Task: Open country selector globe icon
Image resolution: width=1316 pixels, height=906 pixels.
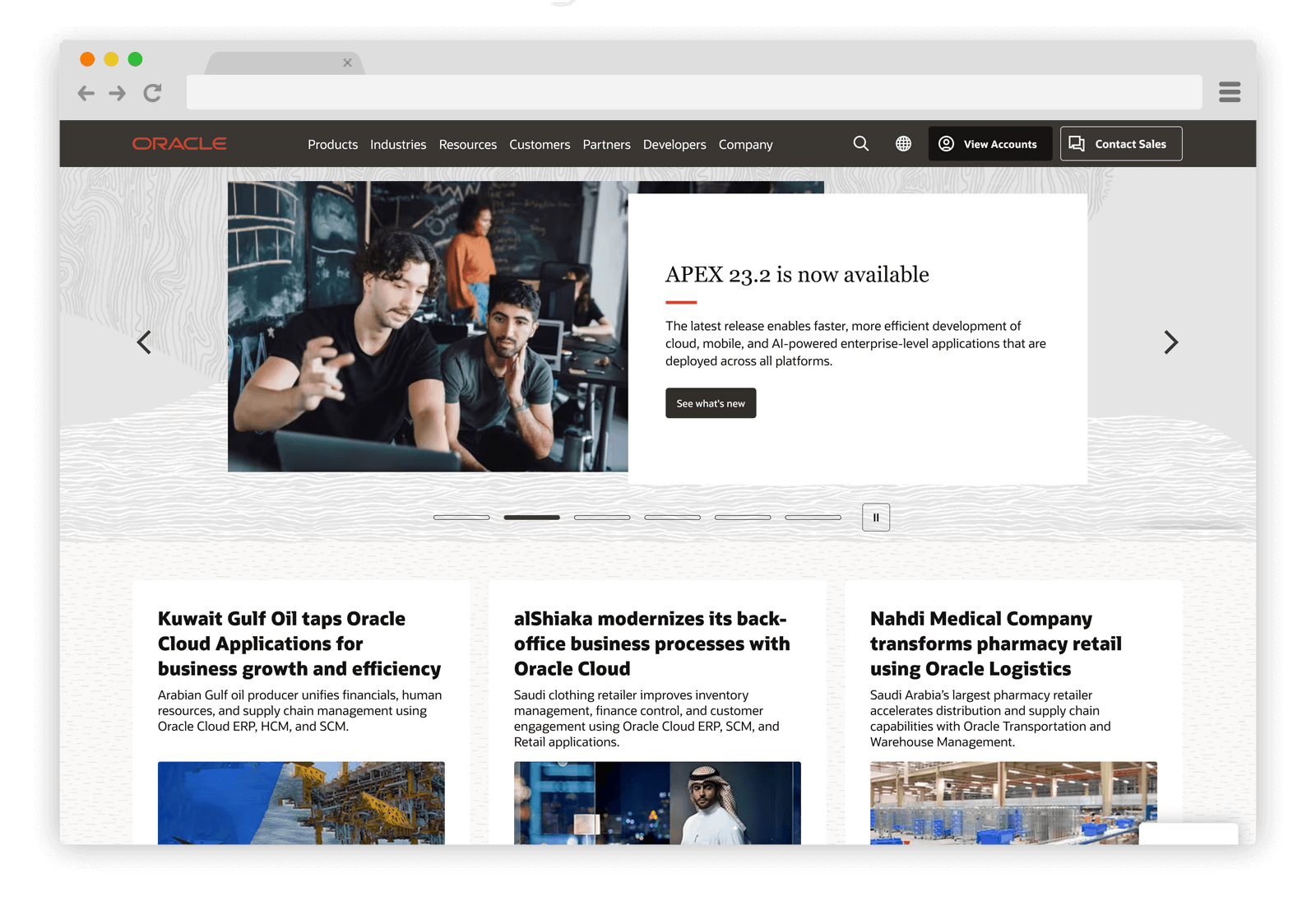Action: (x=903, y=143)
